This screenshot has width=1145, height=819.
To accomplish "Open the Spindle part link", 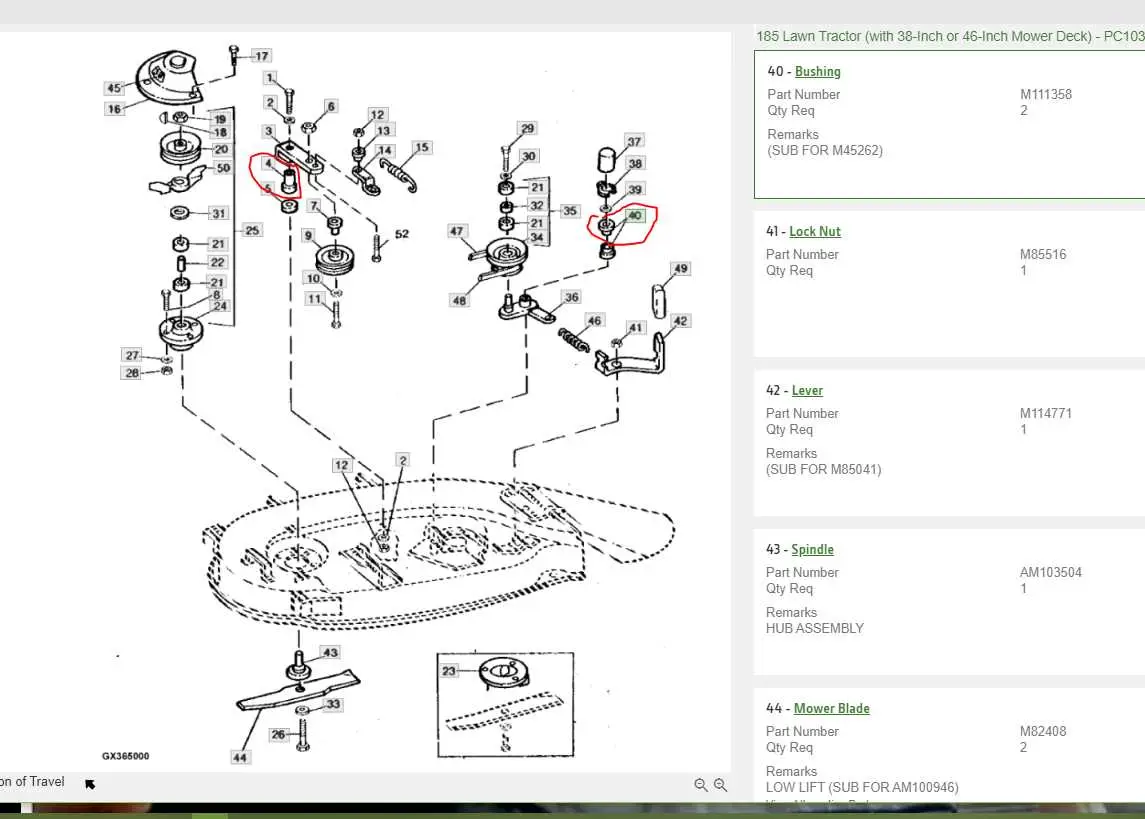I will pyautogui.click(x=812, y=550).
